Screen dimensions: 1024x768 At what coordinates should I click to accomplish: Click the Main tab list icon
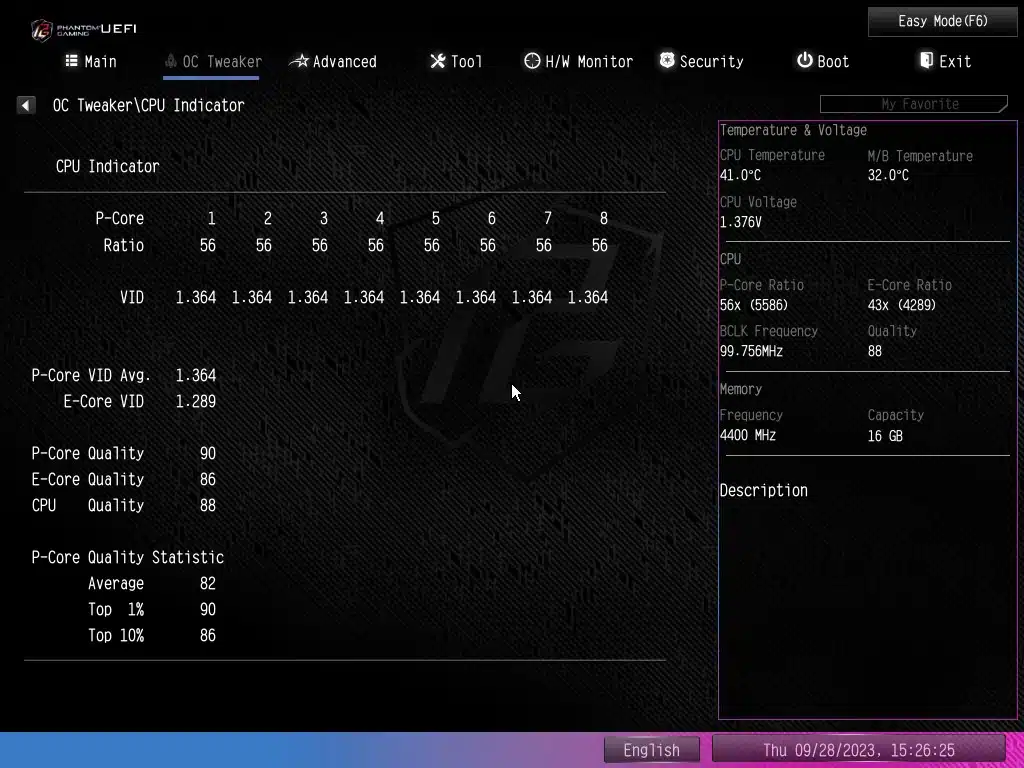[x=71, y=61]
